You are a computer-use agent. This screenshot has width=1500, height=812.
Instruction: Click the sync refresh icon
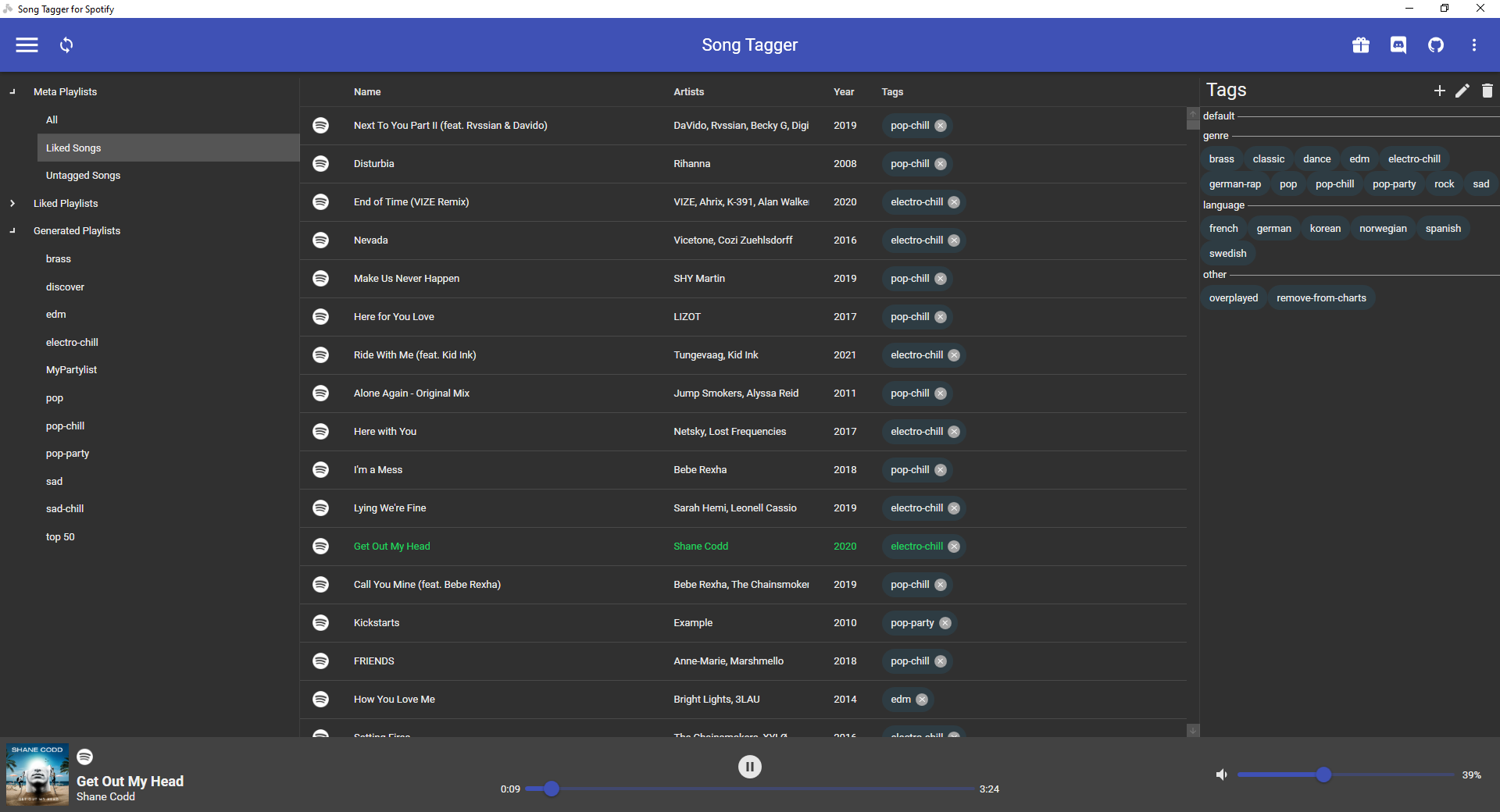66,45
